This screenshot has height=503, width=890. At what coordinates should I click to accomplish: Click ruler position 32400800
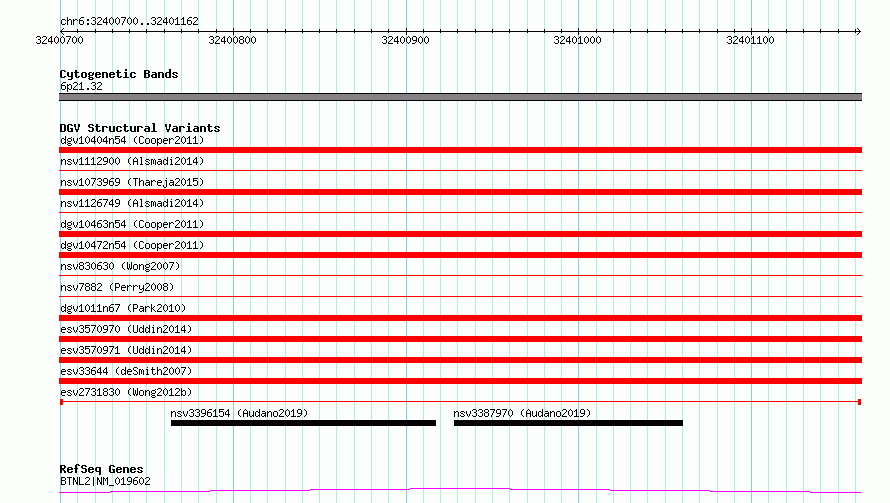pos(232,40)
